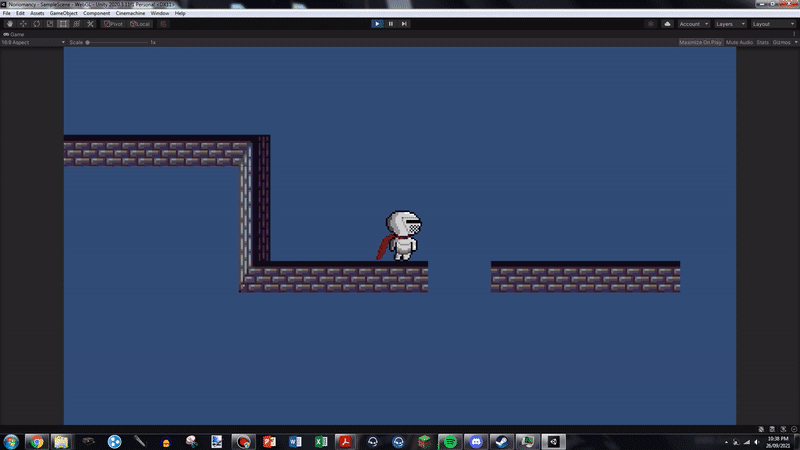Adjust the Game view Scale slider
This screenshot has height=450, width=800.
(117, 42)
